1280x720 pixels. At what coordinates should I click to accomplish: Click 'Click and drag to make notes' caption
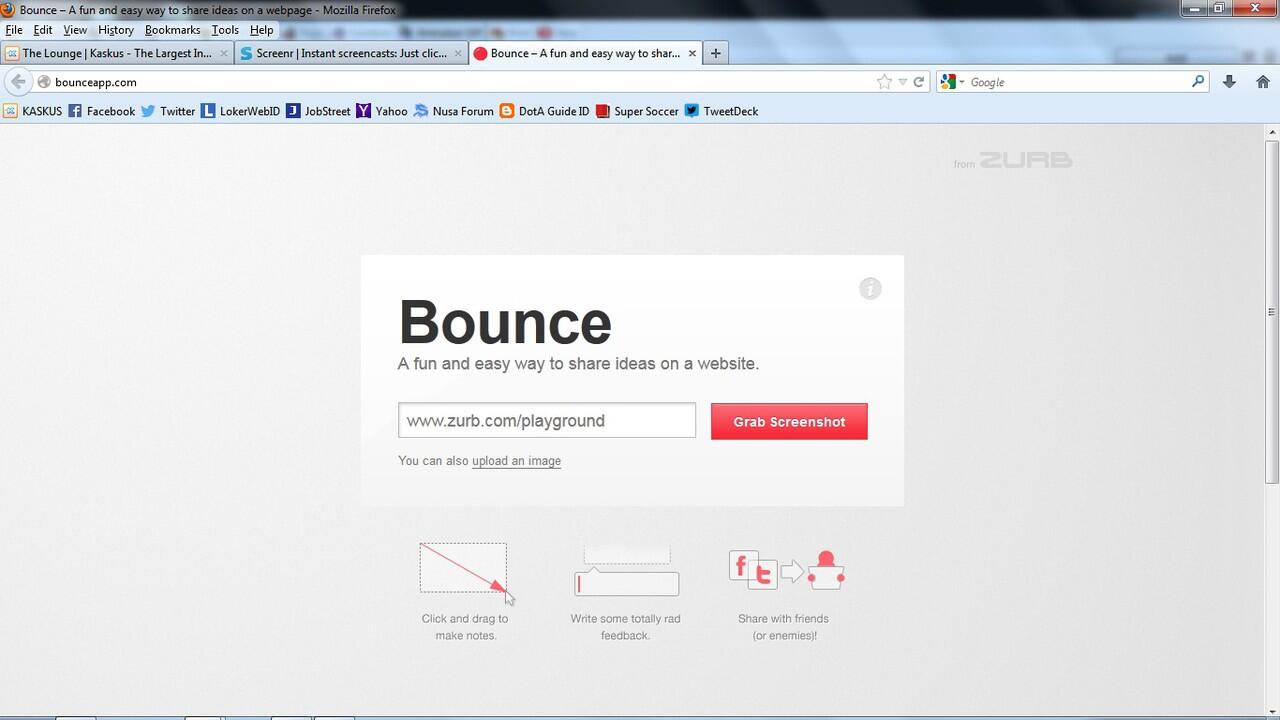point(465,627)
